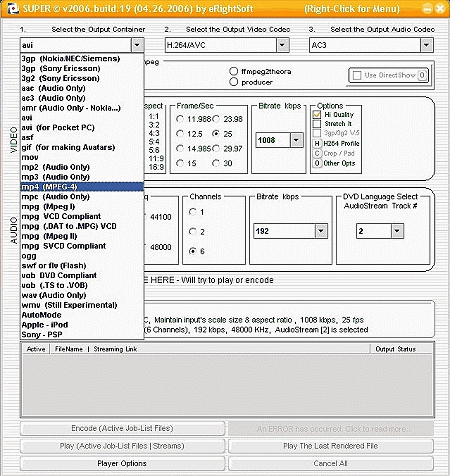Minimize the SUPER window with orange button
This screenshot has width=450, height=476.
pyautogui.click(x=428, y=9)
